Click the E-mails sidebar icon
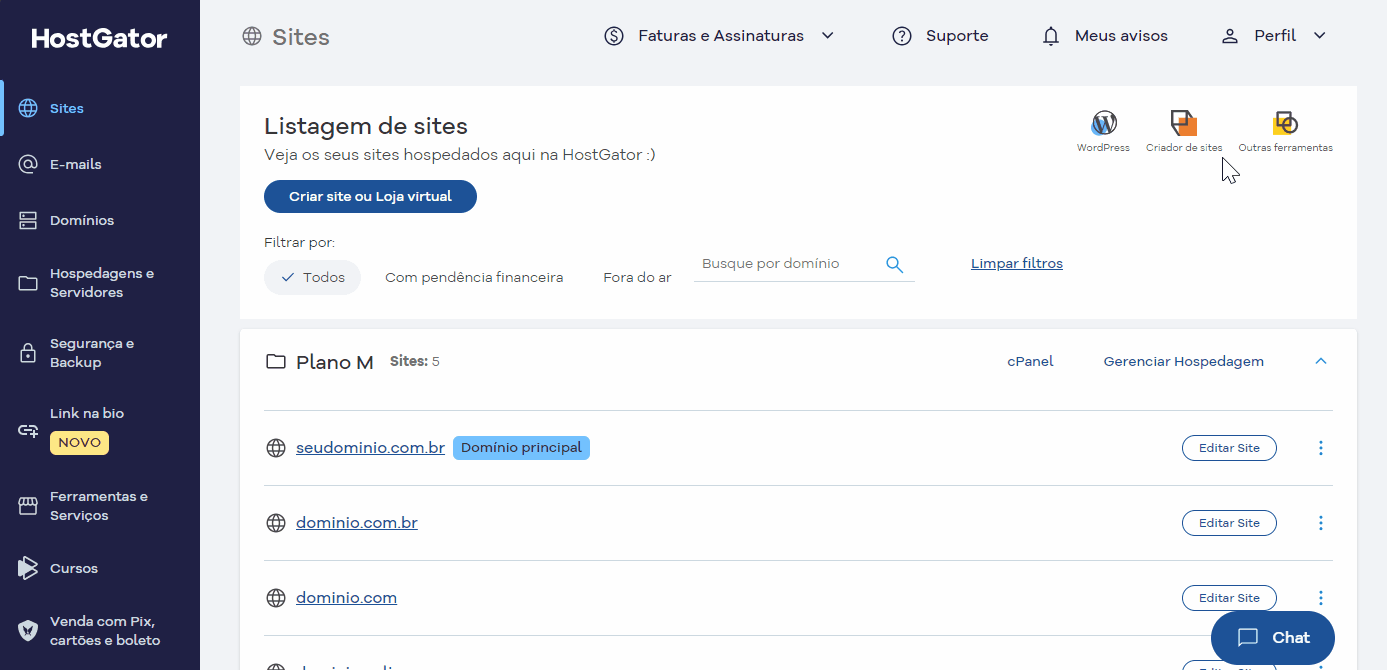The image size is (1387, 670). [x=27, y=164]
